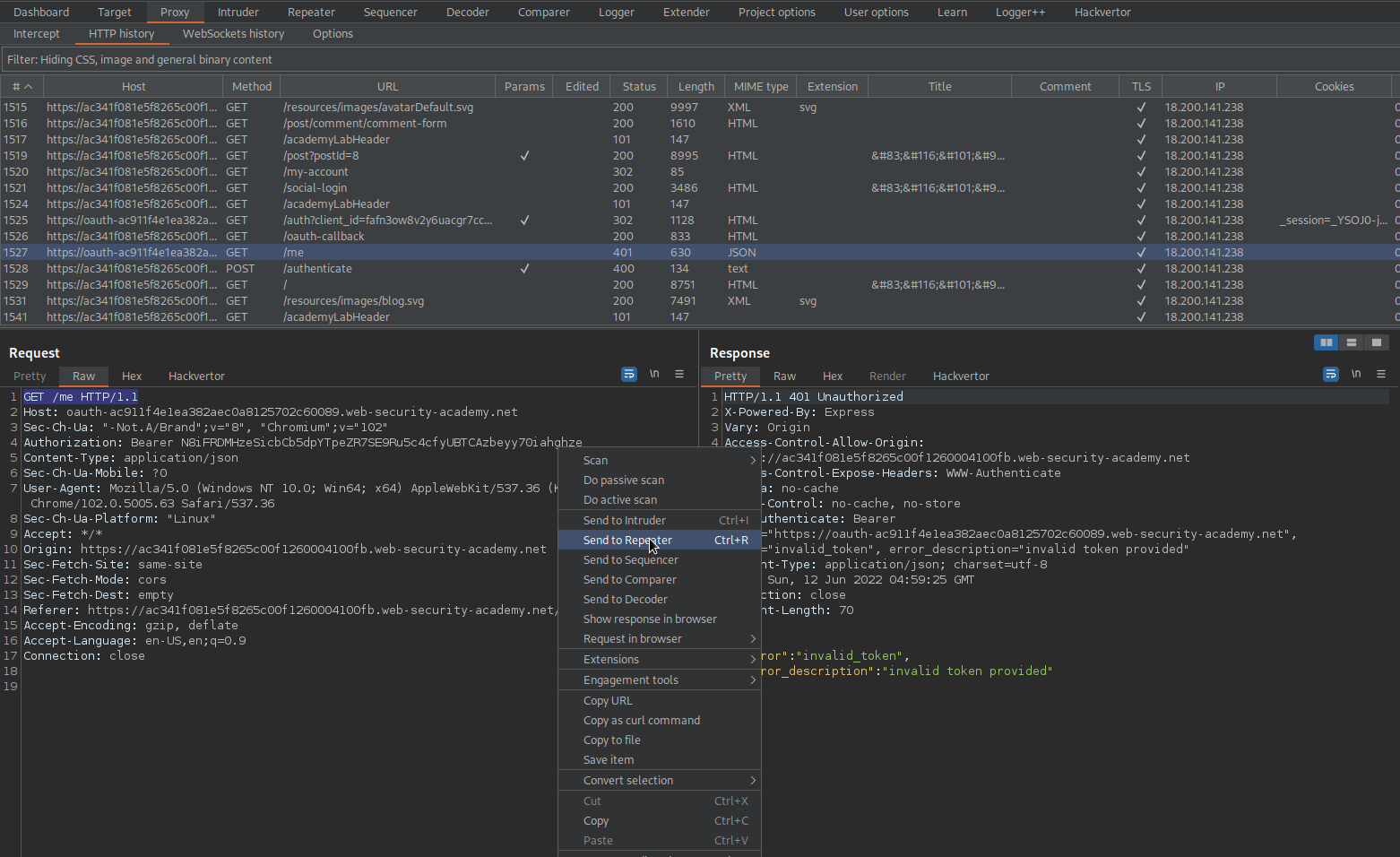
Task: Toggle non-printable characters \n in Request panel
Action: [x=654, y=374]
